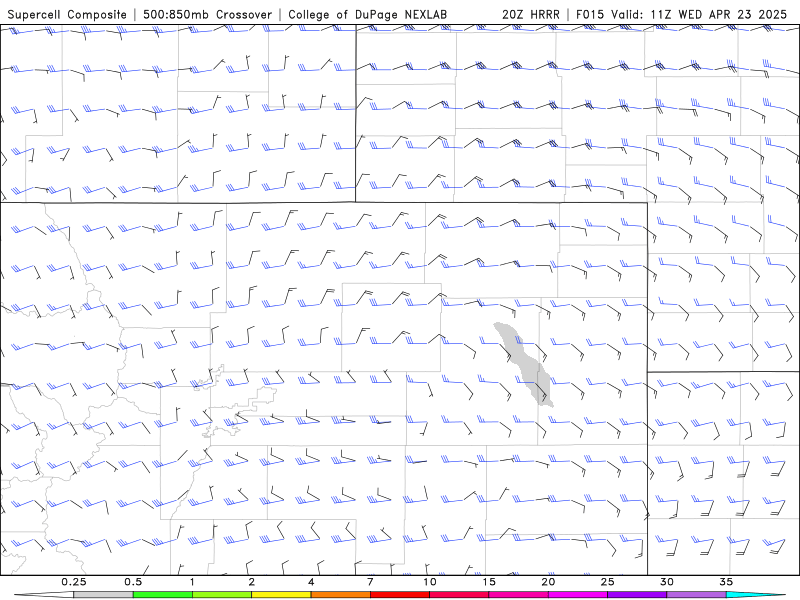
Task: Select the green 0.5–1 color bar segment
Action: pos(163,595)
